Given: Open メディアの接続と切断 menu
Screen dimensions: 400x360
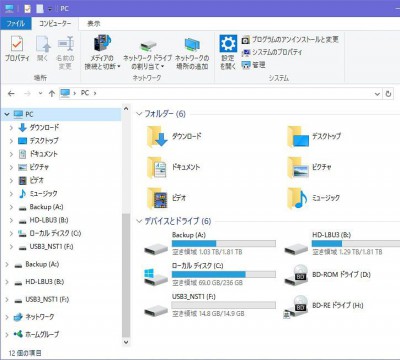Looking at the screenshot, I should coord(102,52).
